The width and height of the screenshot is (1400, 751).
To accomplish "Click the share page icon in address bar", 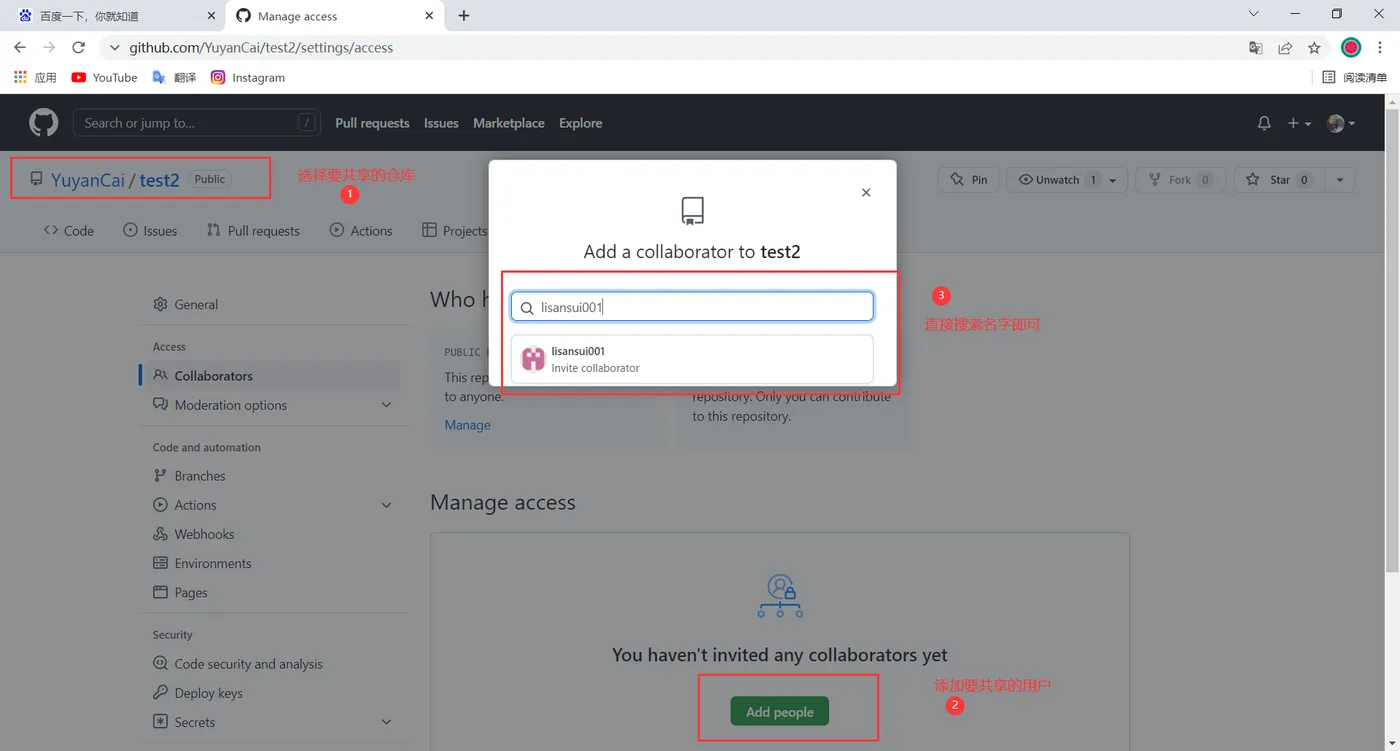I will coord(1285,48).
